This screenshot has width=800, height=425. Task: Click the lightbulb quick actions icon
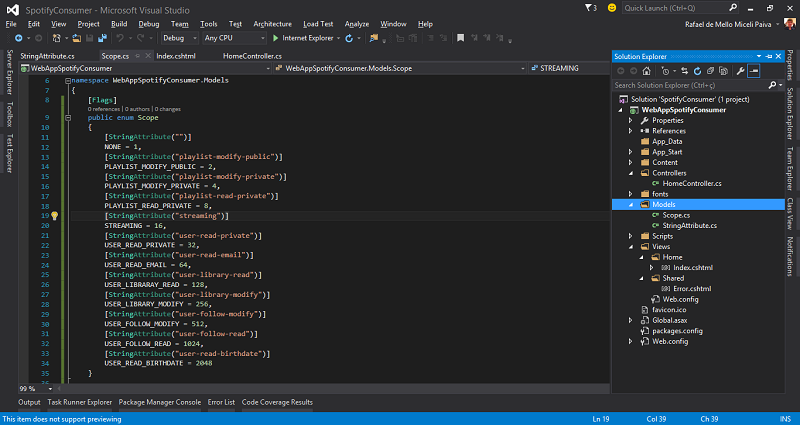[55, 216]
